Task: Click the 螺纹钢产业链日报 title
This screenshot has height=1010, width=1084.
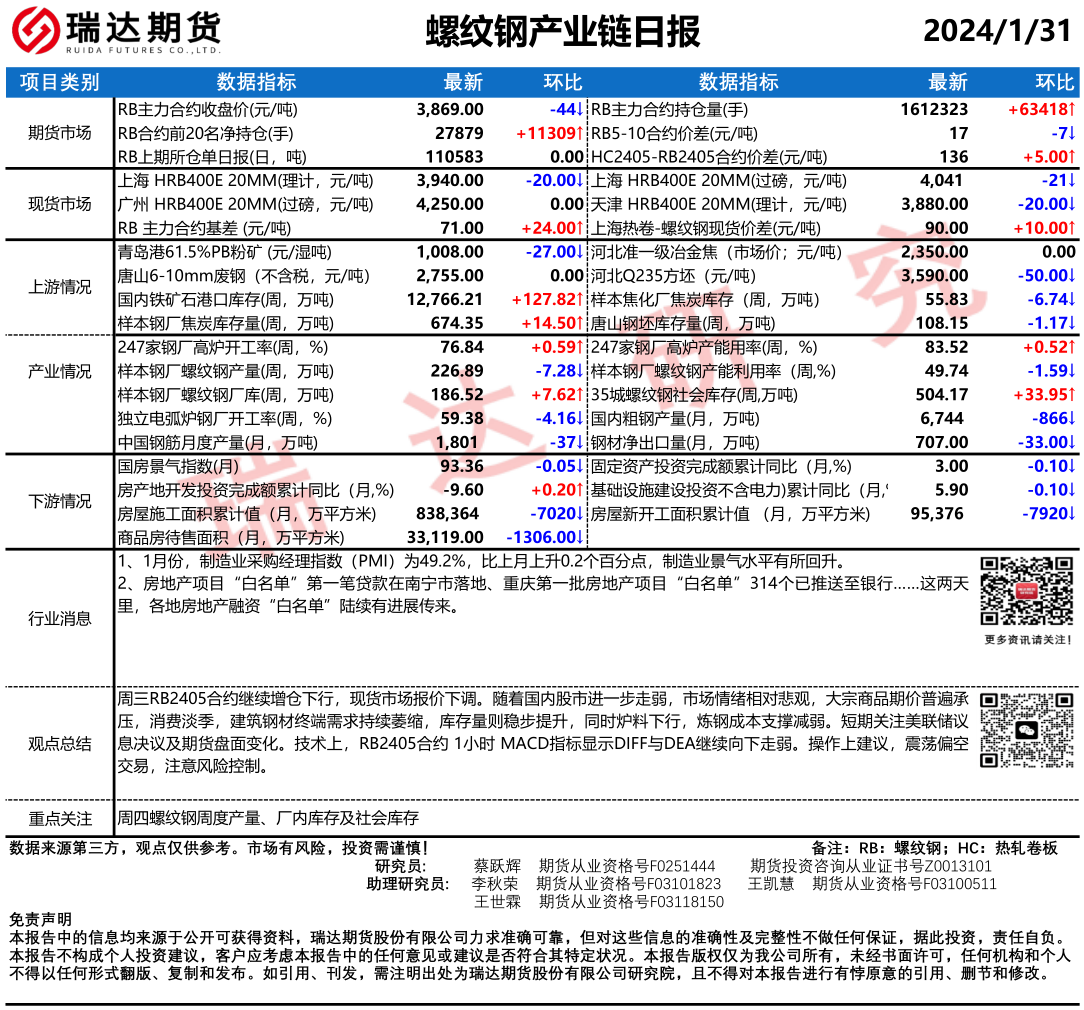Action: (x=563, y=32)
